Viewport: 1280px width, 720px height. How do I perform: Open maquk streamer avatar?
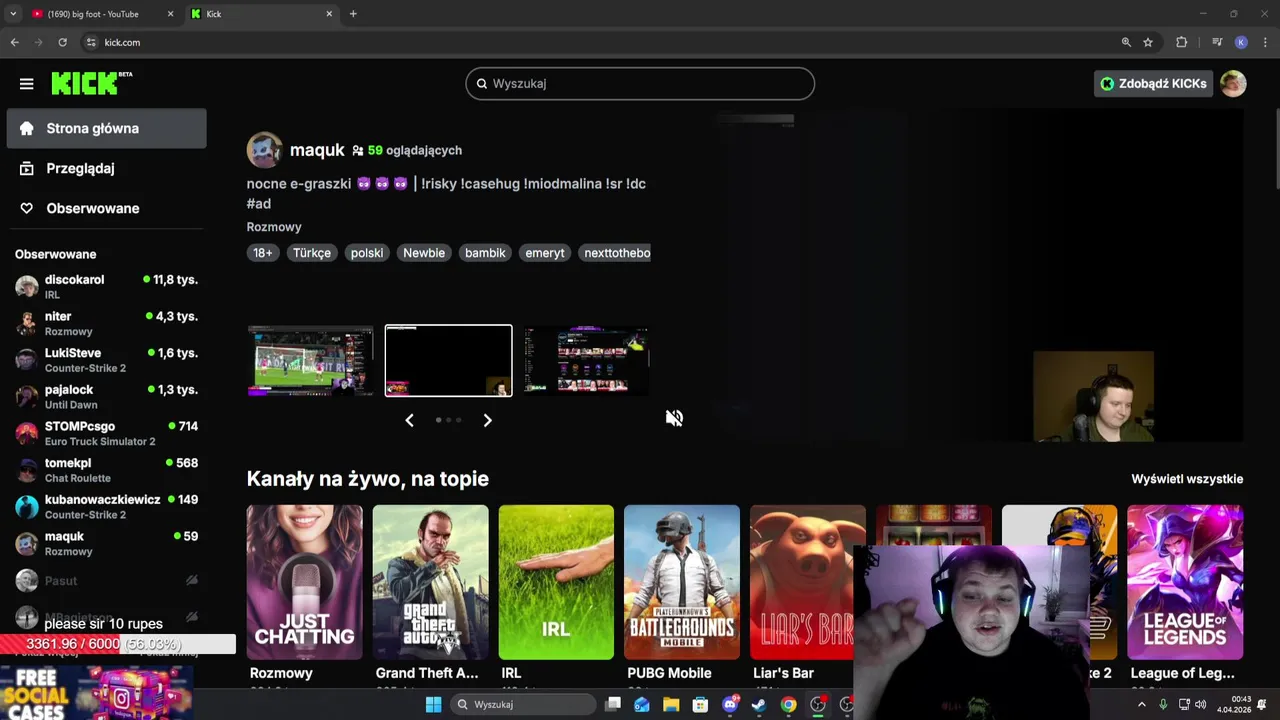[x=264, y=150]
